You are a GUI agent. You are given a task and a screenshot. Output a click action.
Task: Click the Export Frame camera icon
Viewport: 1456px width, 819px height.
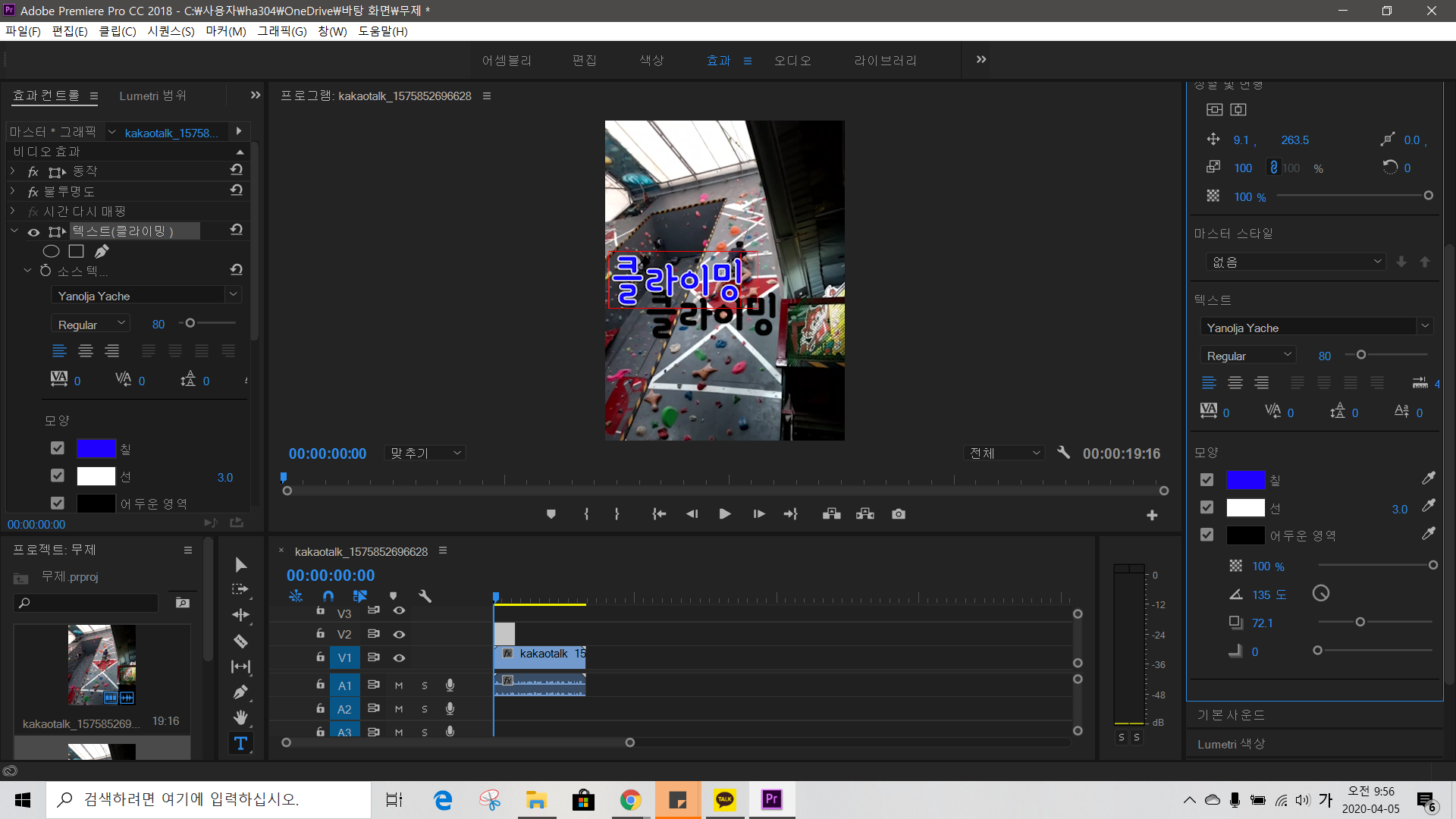[899, 514]
